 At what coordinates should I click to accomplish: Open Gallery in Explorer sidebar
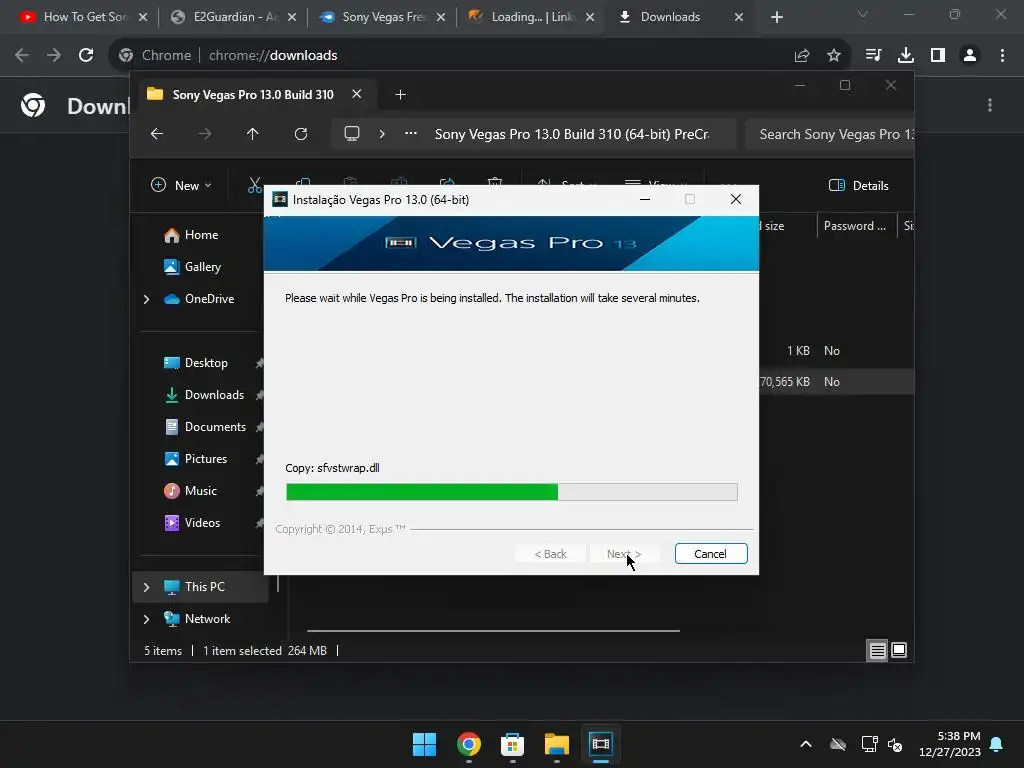pos(202,267)
